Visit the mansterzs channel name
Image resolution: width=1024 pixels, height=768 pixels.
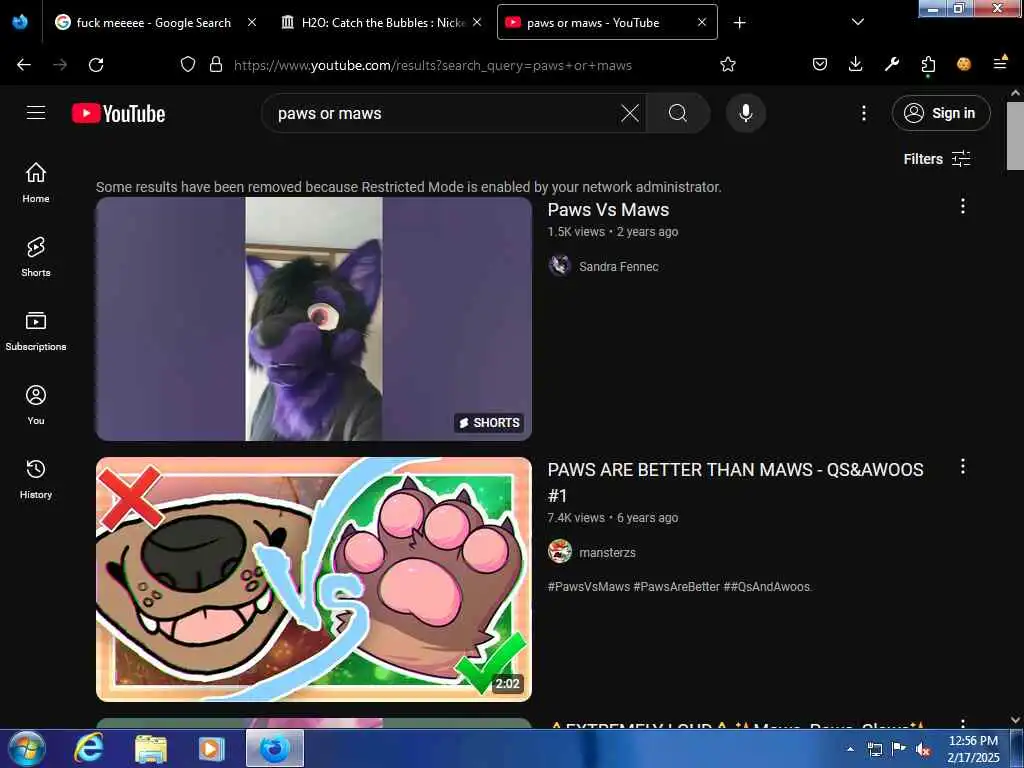click(x=607, y=552)
